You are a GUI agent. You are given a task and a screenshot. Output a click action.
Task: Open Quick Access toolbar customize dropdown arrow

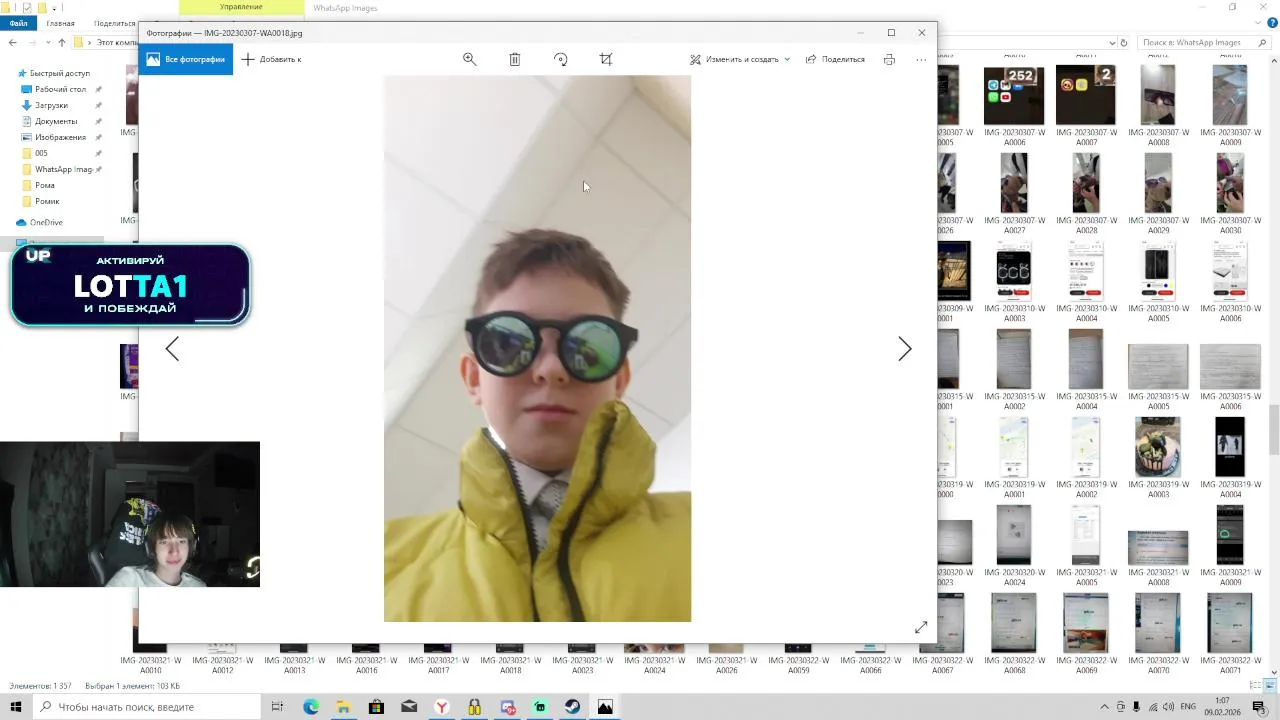tap(55, 7)
